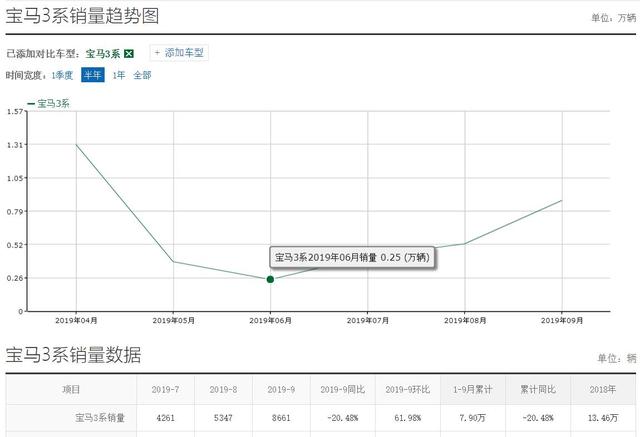Viewport: 640px width, 437px height.
Task: Click the 1.31 y-axis value
Action: pos(15,145)
